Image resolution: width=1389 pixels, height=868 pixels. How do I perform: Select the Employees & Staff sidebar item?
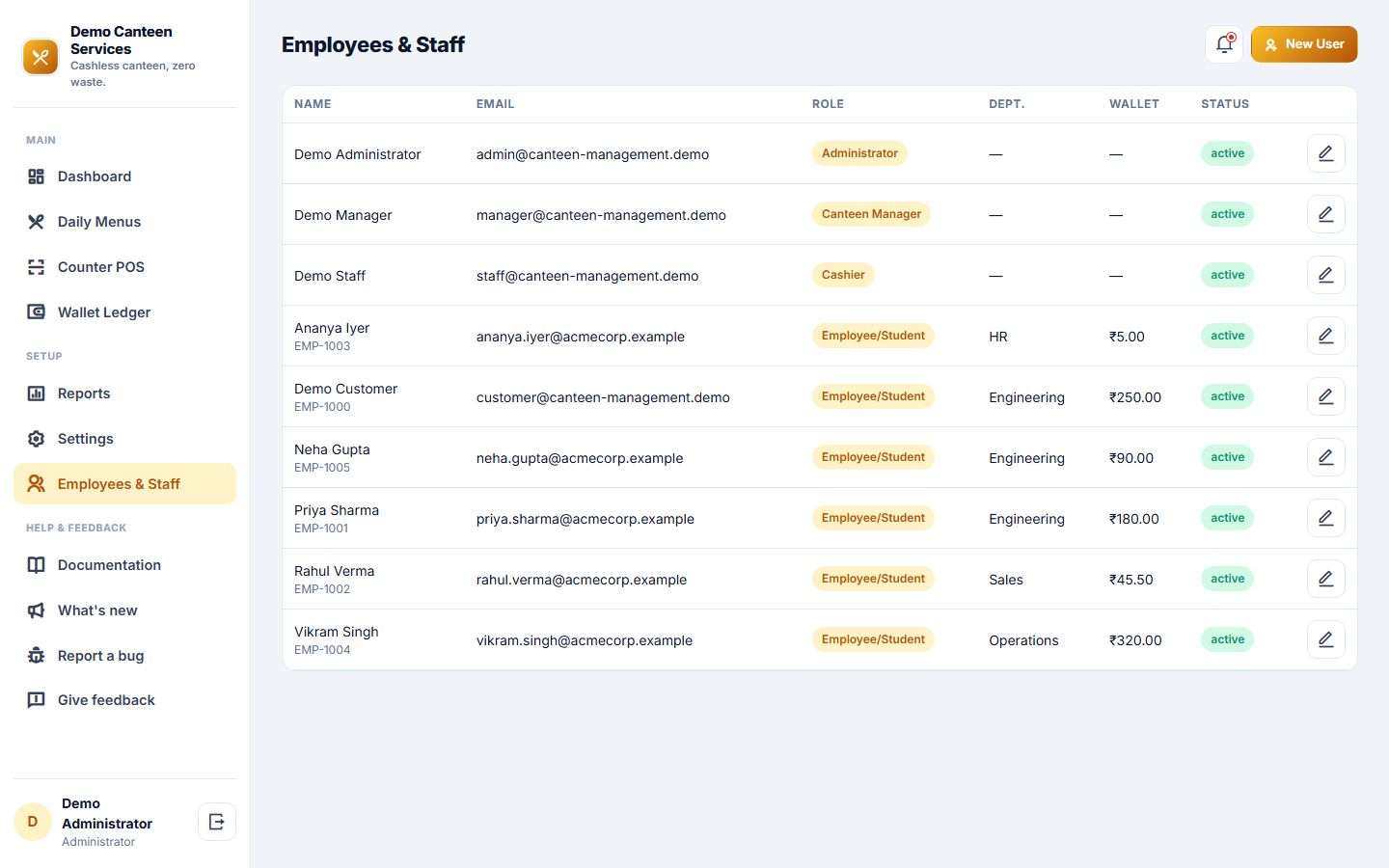point(124,484)
